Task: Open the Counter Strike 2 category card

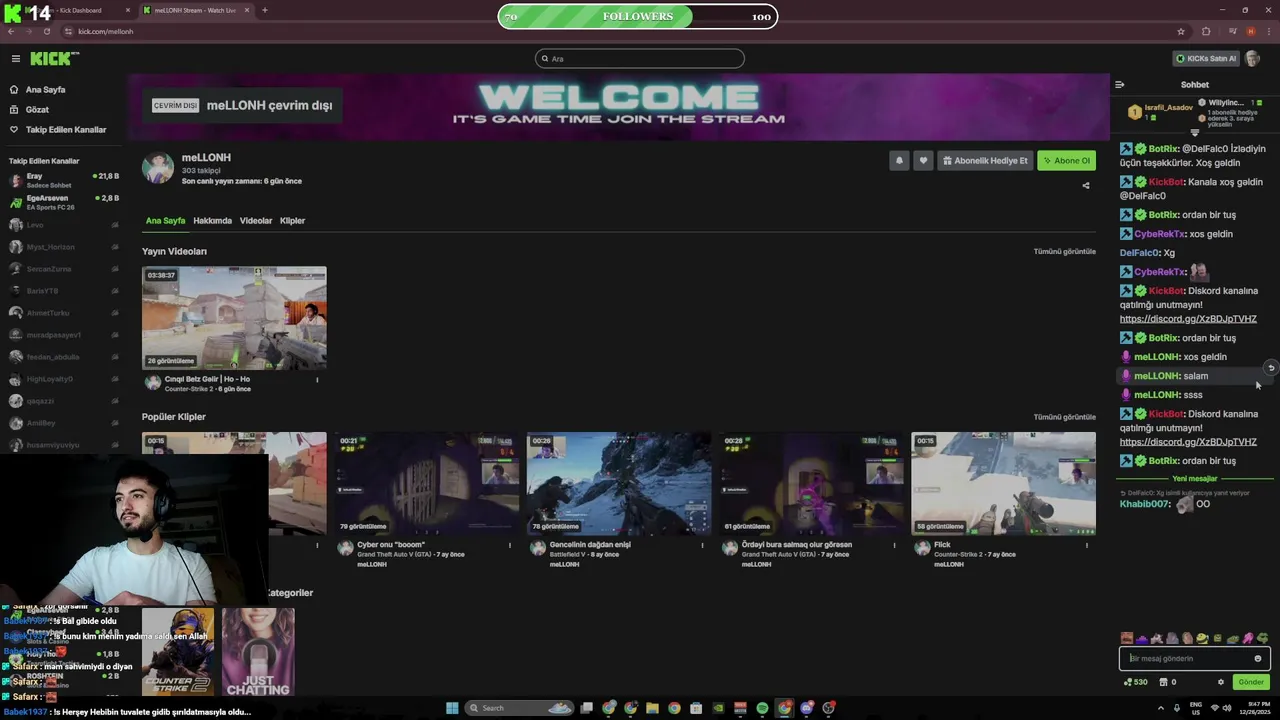Action: pyautogui.click(x=178, y=652)
